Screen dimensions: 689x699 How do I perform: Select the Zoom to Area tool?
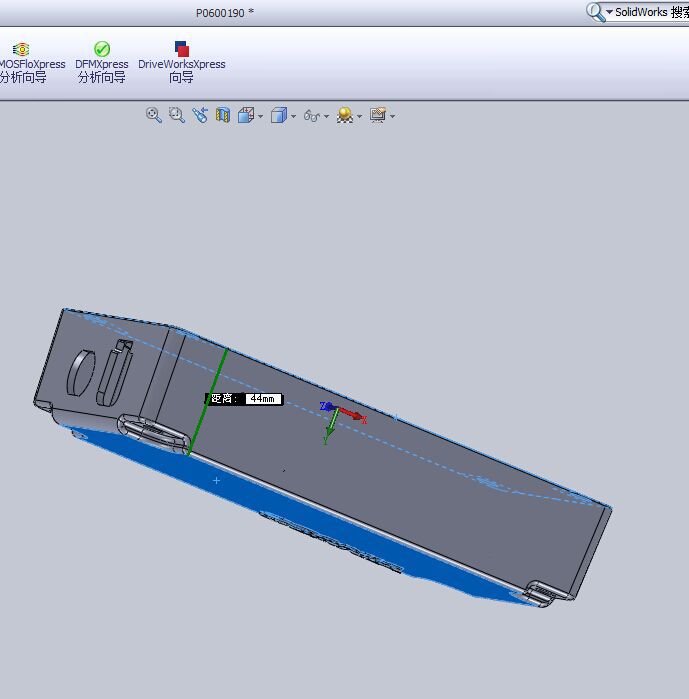pyautogui.click(x=177, y=115)
